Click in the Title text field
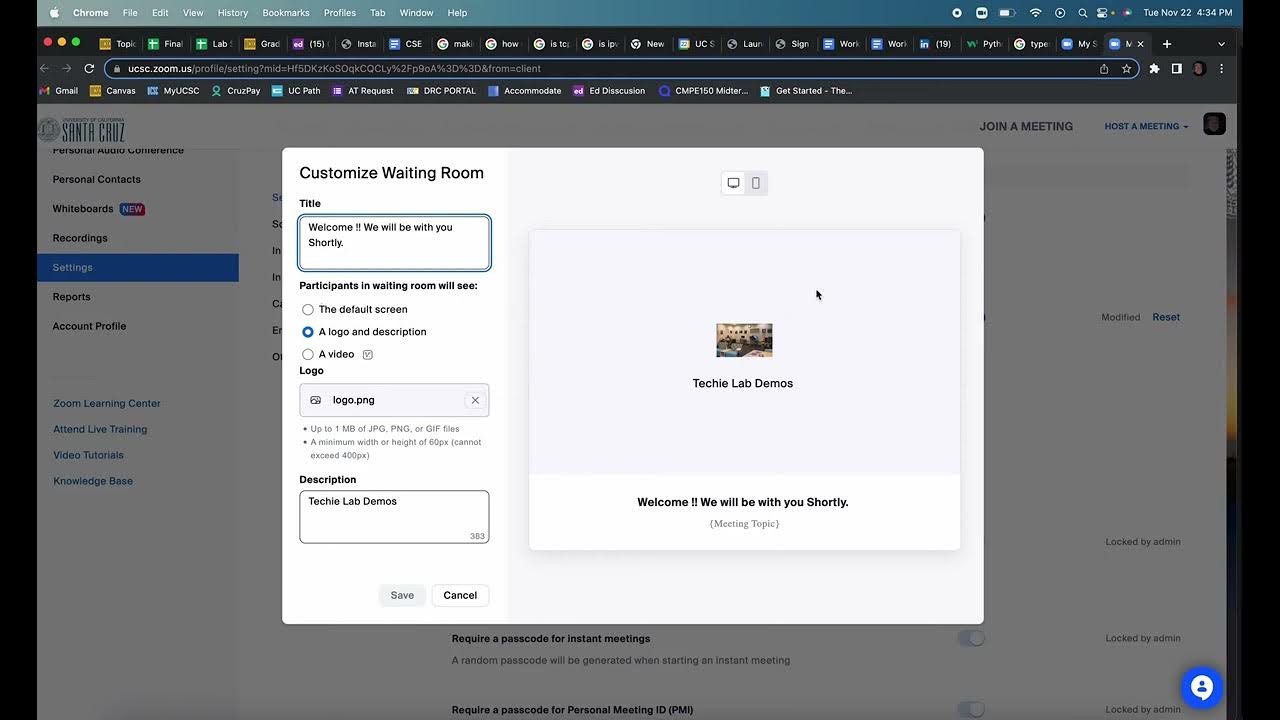 click(x=394, y=243)
